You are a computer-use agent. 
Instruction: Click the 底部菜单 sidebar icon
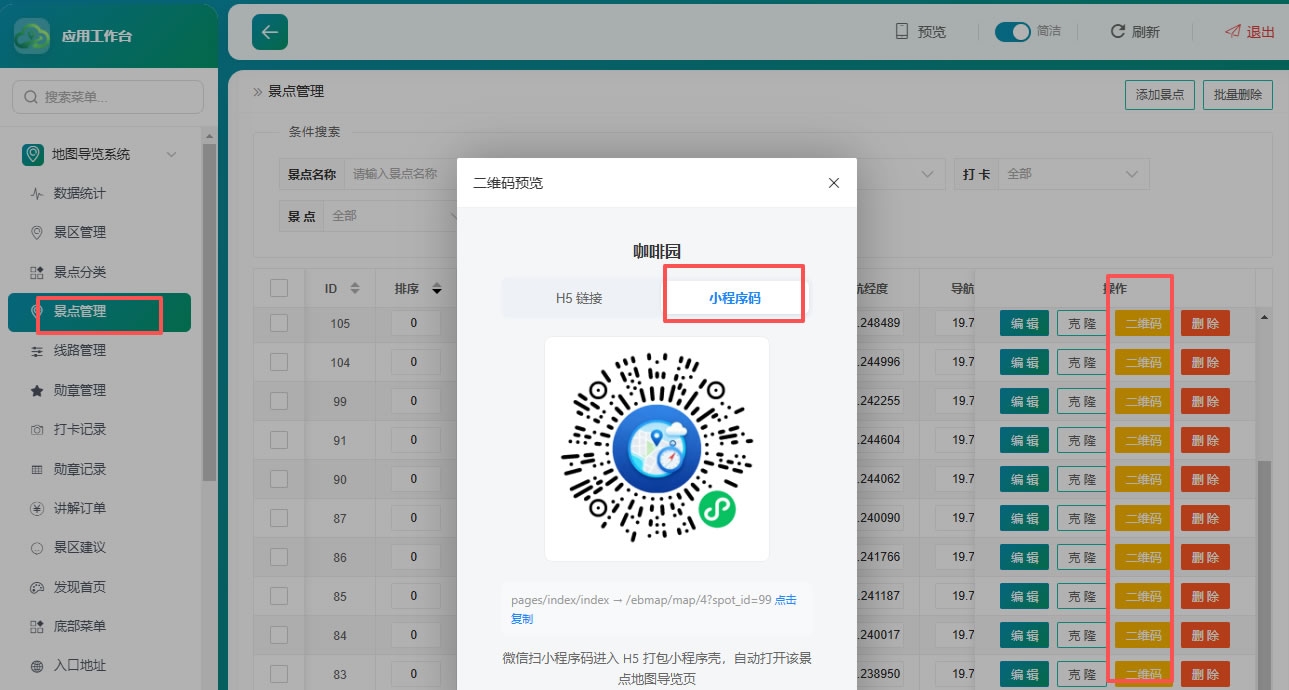(37, 626)
